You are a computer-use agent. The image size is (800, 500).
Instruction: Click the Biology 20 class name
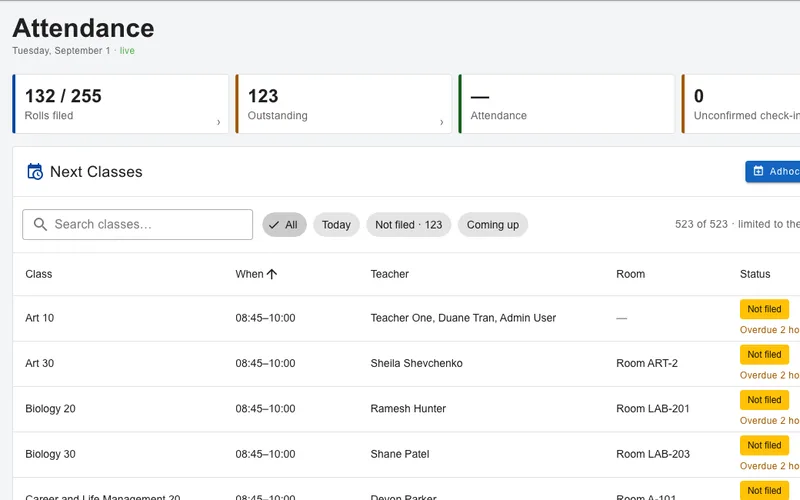(x=51, y=409)
